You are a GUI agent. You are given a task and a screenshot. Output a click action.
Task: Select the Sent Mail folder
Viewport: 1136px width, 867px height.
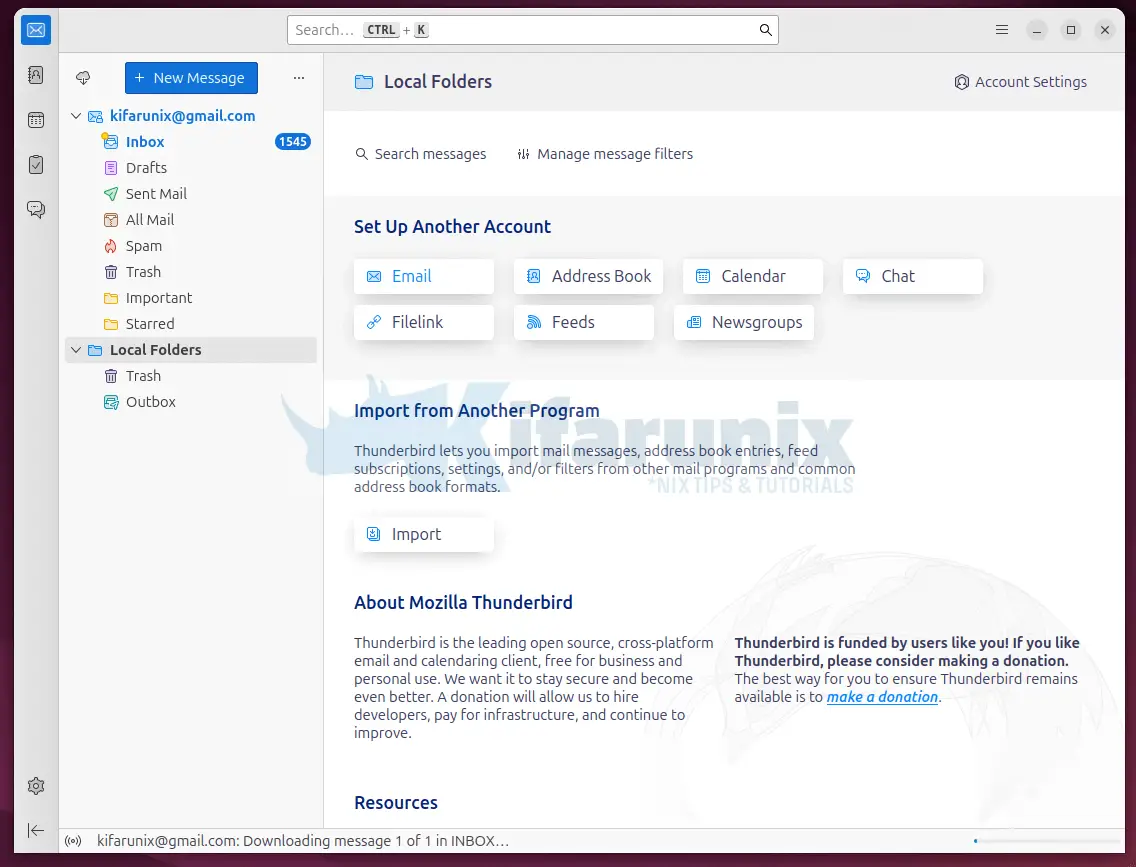pyautogui.click(x=156, y=194)
